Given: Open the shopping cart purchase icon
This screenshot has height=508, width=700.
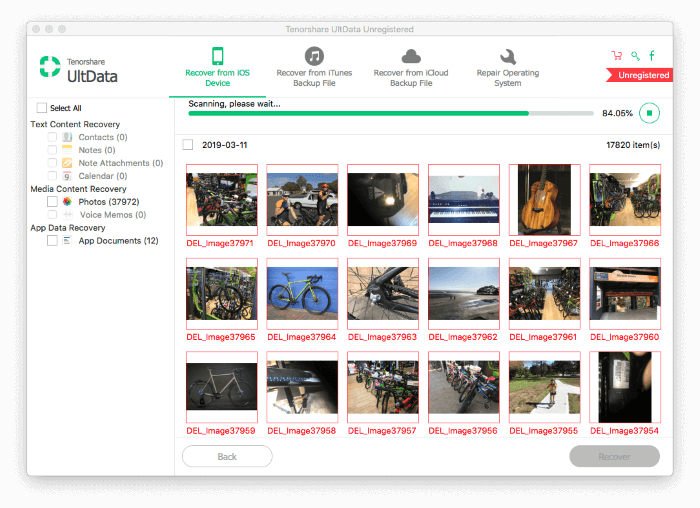Looking at the screenshot, I should [x=617, y=55].
